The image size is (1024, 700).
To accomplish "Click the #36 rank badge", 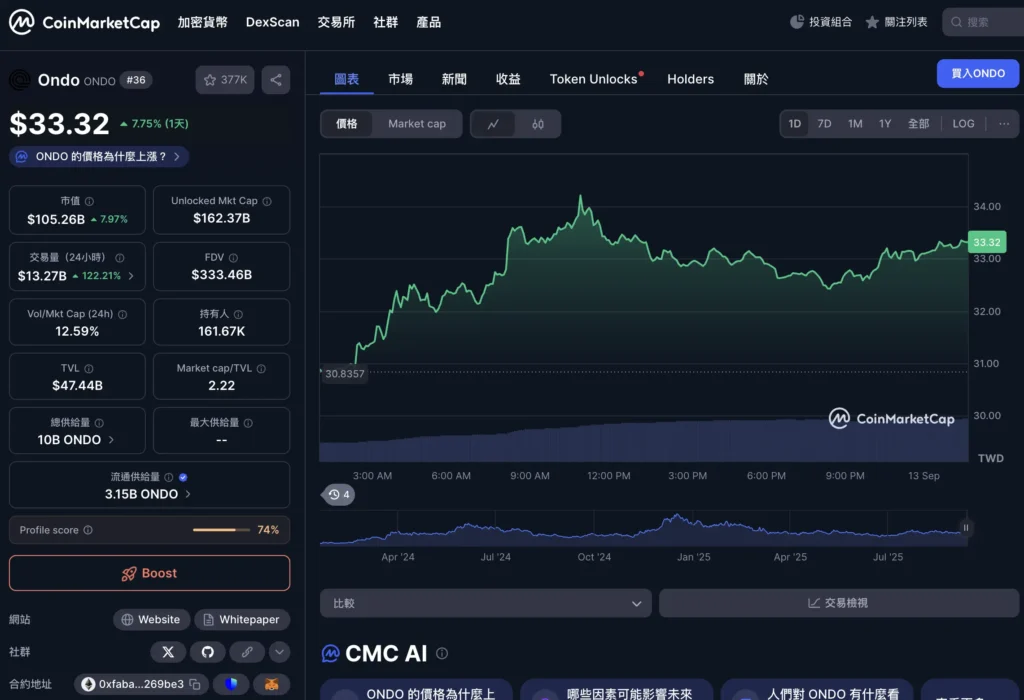I will pos(136,80).
